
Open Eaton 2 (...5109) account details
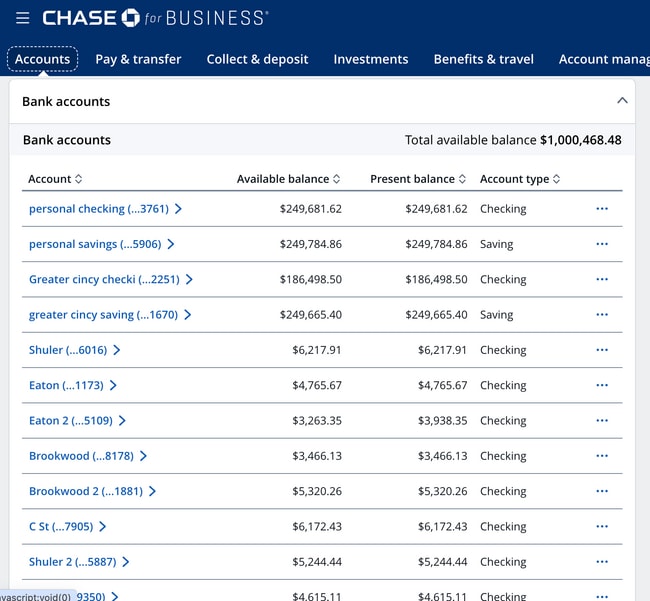click(x=77, y=420)
